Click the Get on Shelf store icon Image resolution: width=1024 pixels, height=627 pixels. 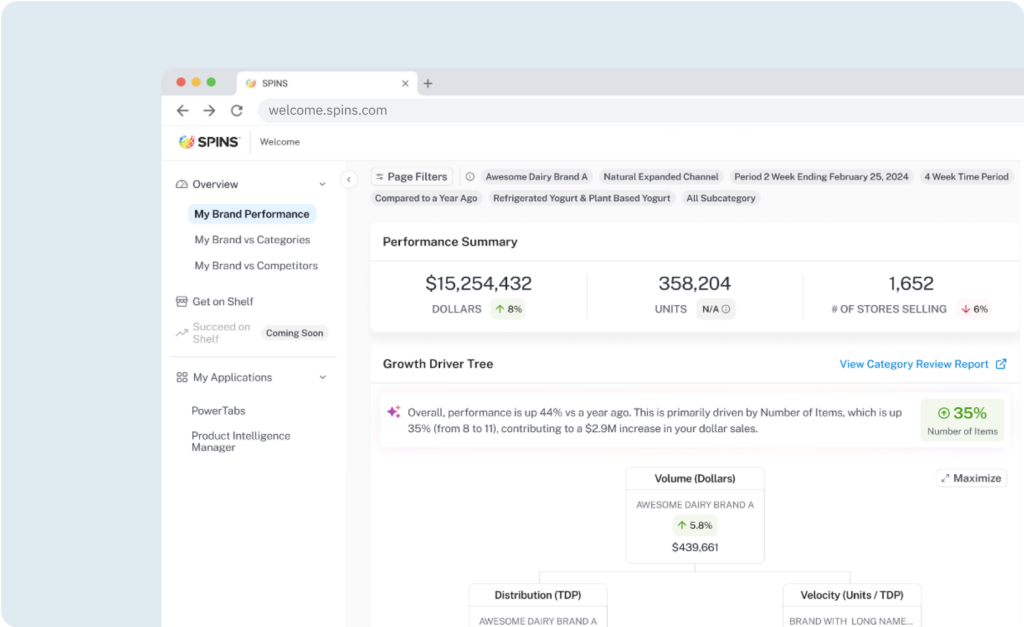(182, 301)
